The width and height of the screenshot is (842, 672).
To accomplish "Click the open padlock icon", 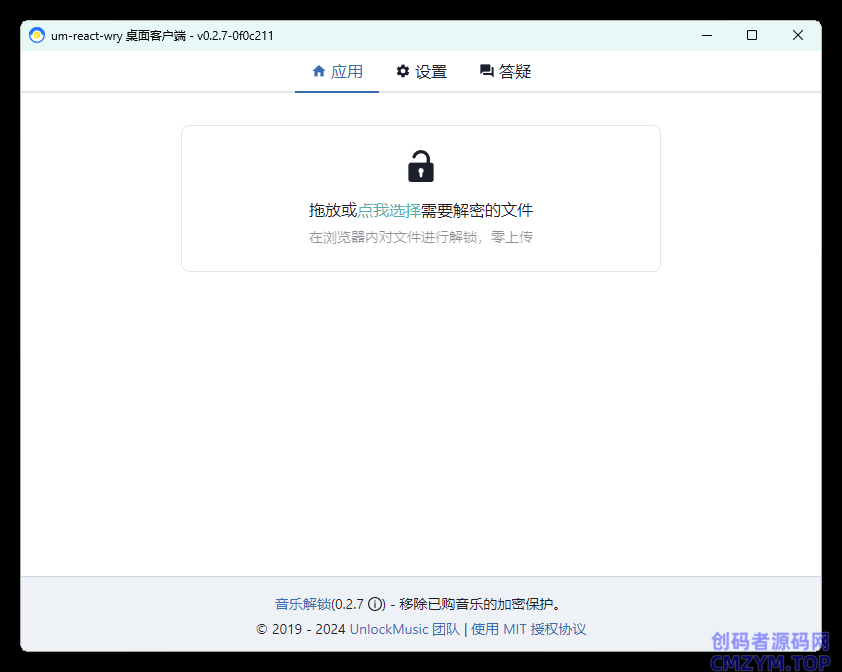I will [420, 166].
